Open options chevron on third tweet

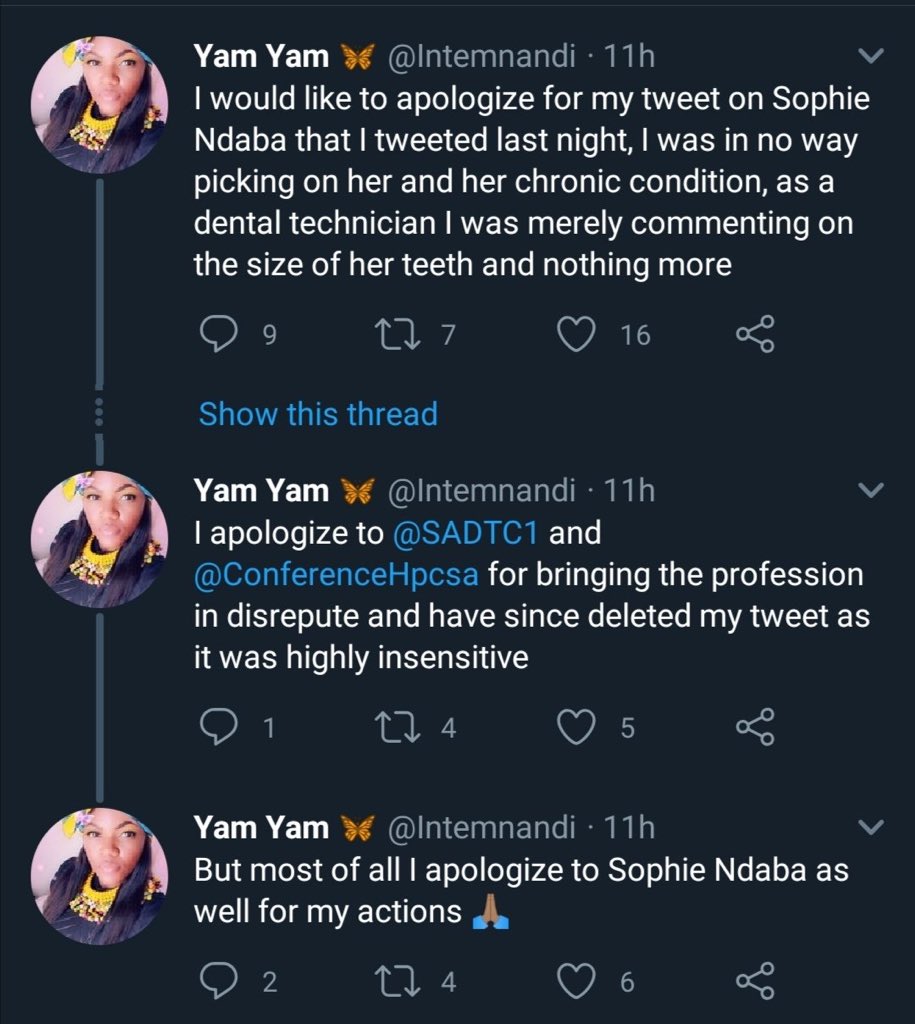[x=872, y=827]
